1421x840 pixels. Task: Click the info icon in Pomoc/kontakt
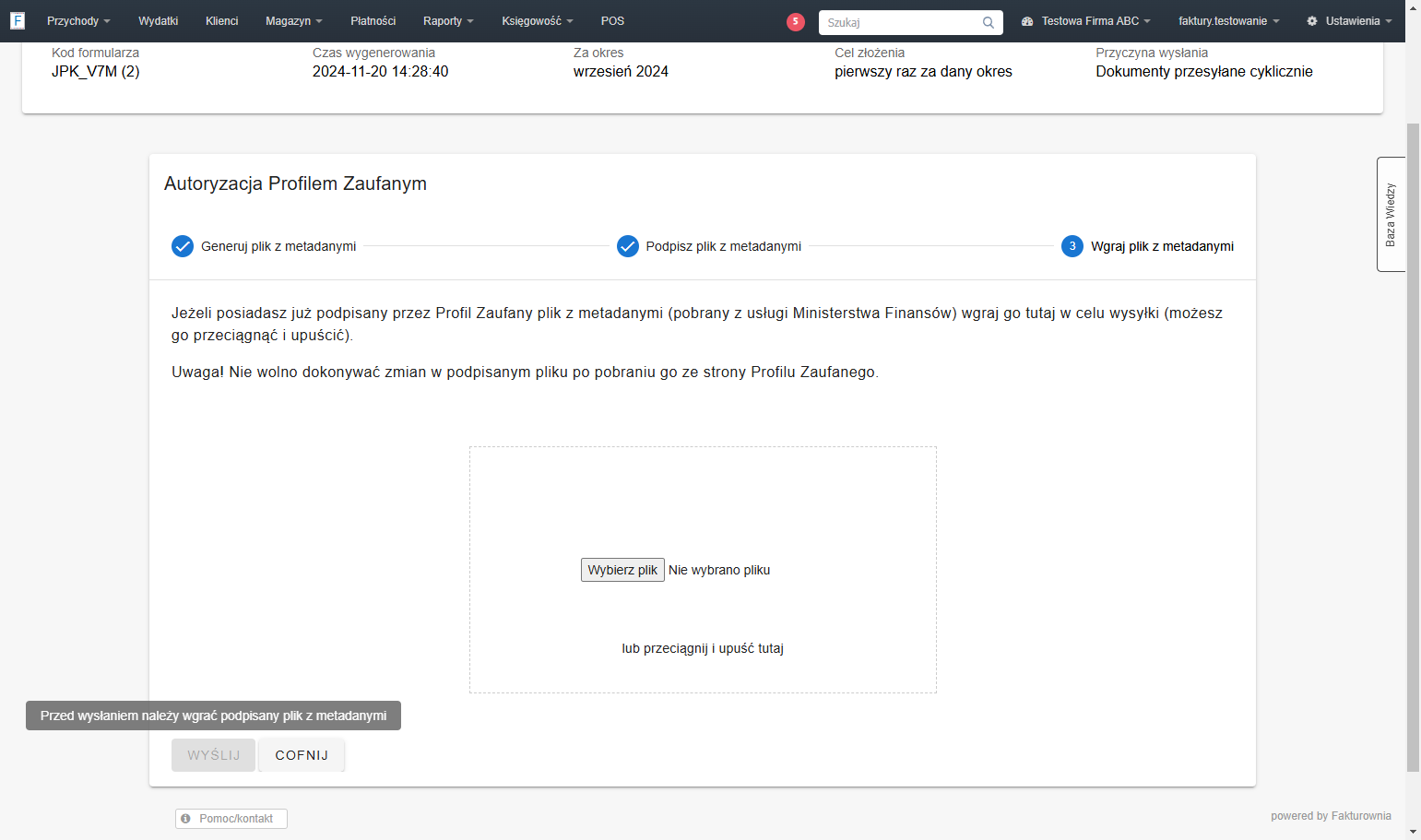pyautogui.click(x=185, y=819)
